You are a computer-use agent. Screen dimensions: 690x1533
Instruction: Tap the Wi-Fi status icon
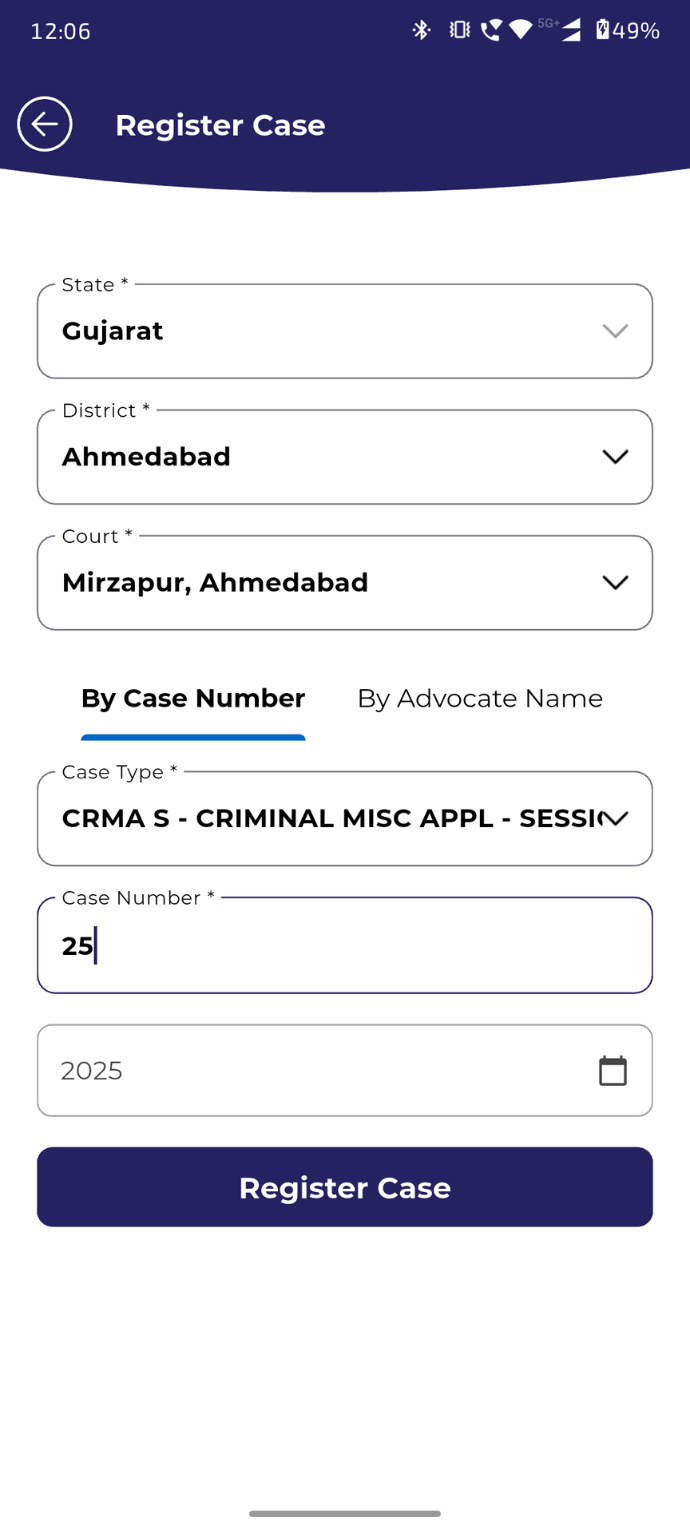pos(520,30)
